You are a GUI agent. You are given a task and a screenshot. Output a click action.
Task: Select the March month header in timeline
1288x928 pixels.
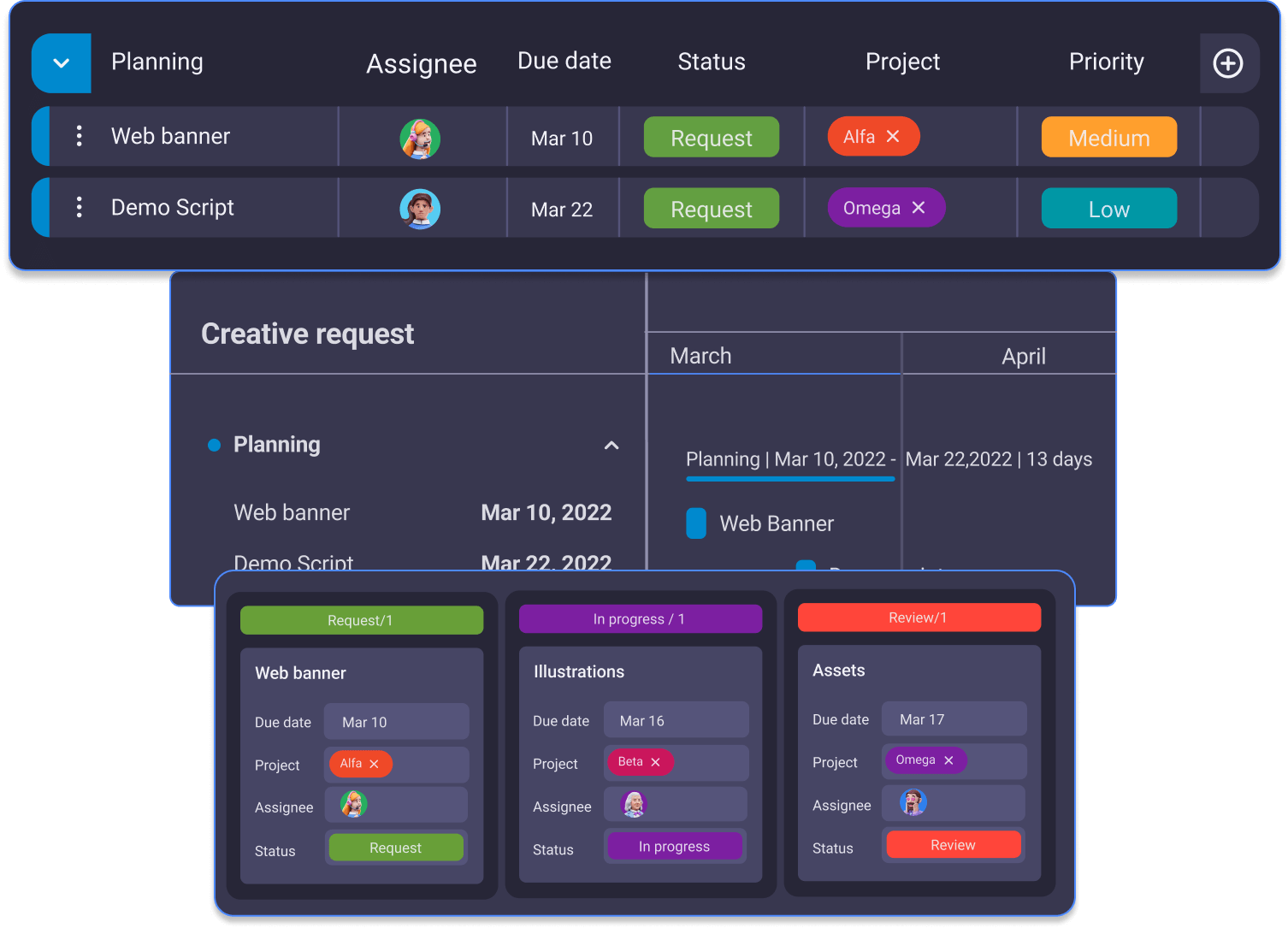[700, 356]
